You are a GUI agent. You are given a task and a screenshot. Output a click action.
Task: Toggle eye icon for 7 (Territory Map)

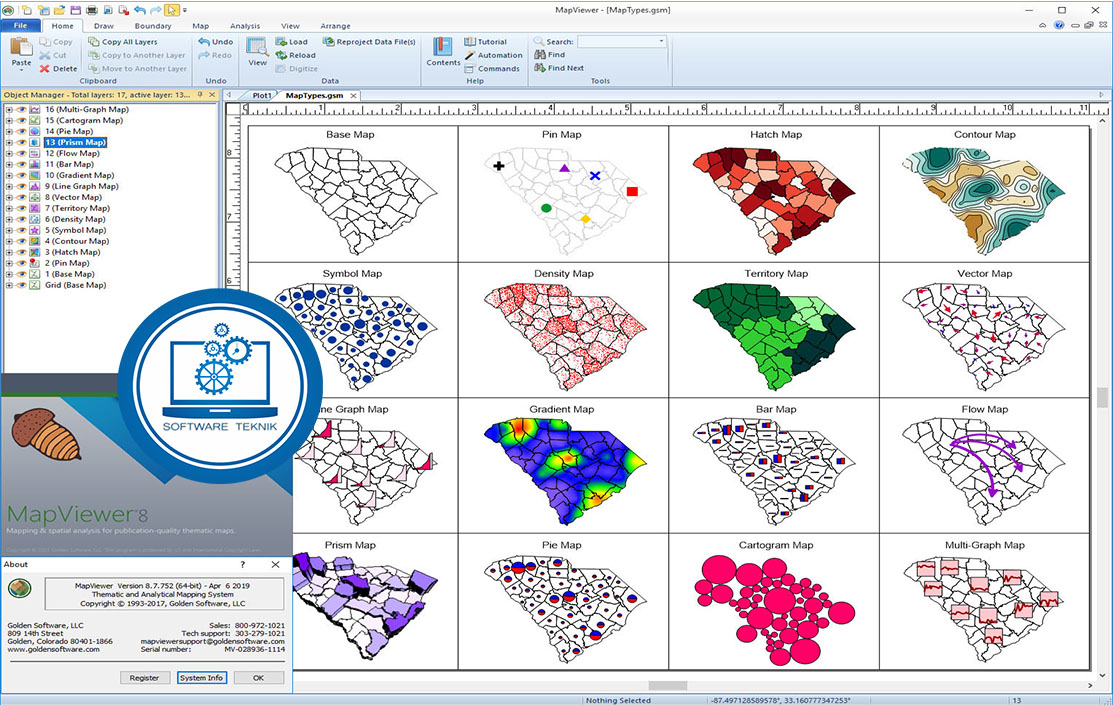click(x=21, y=209)
